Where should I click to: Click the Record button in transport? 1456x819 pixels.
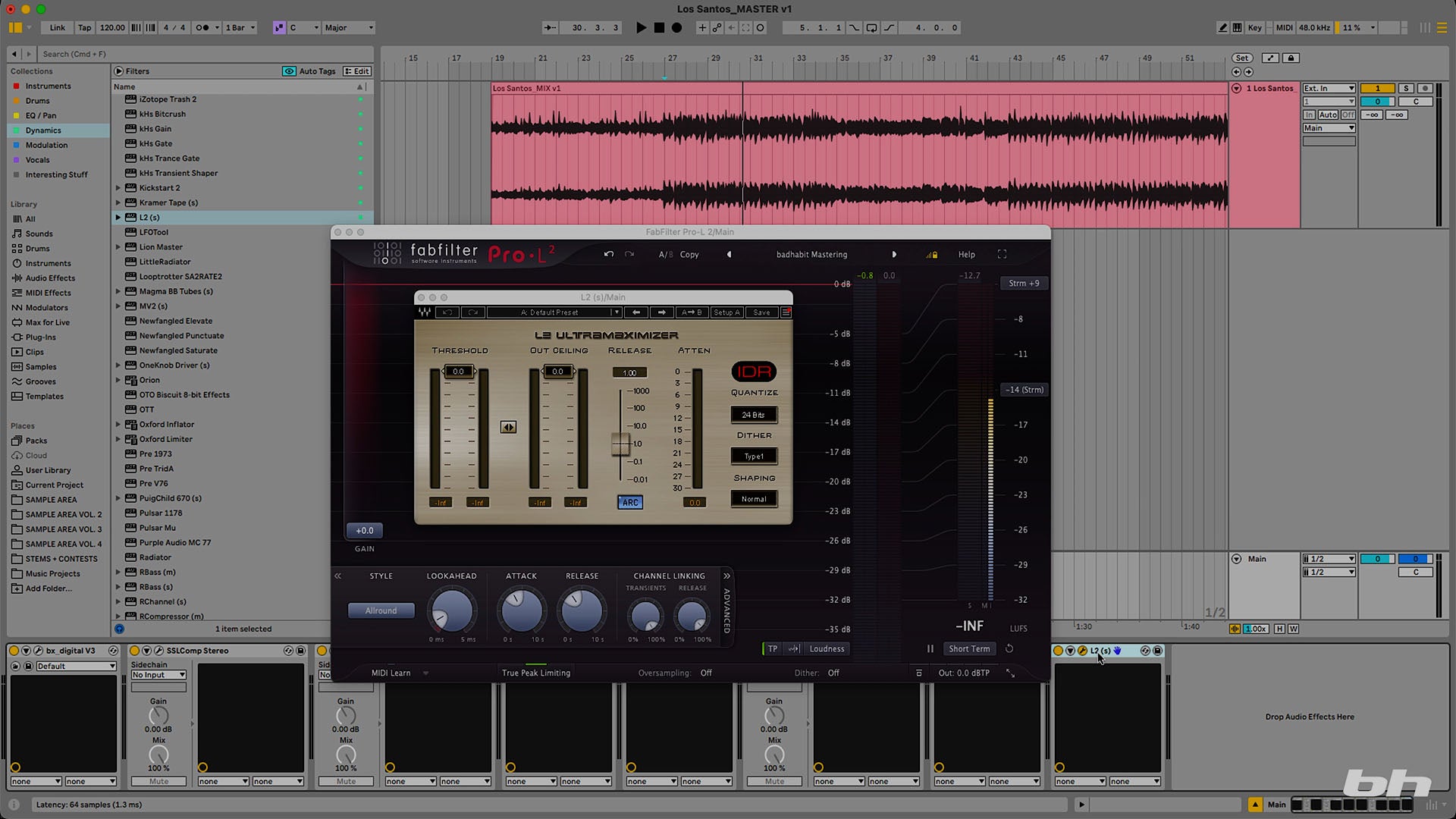tap(677, 28)
